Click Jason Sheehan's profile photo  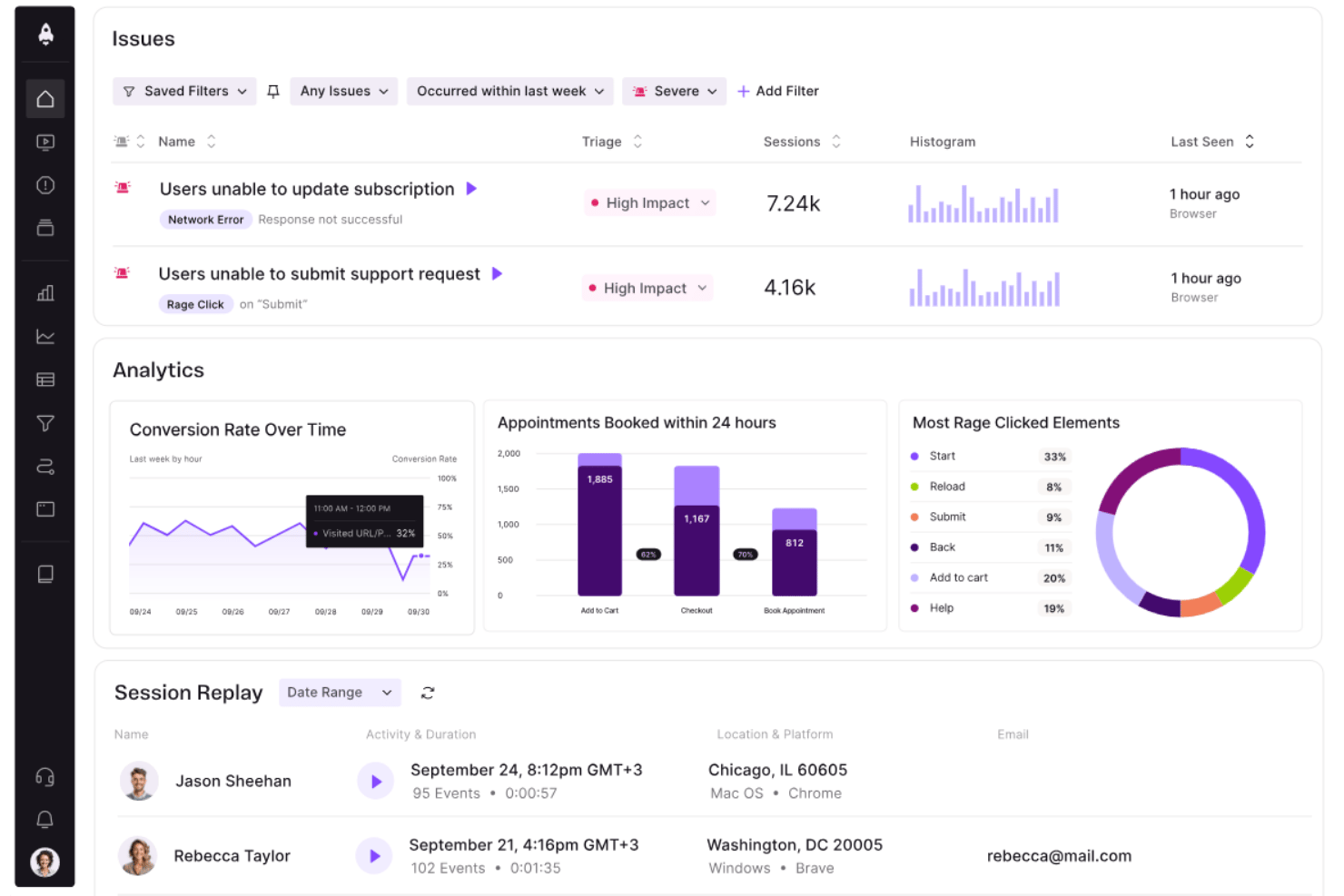[139, 781]
